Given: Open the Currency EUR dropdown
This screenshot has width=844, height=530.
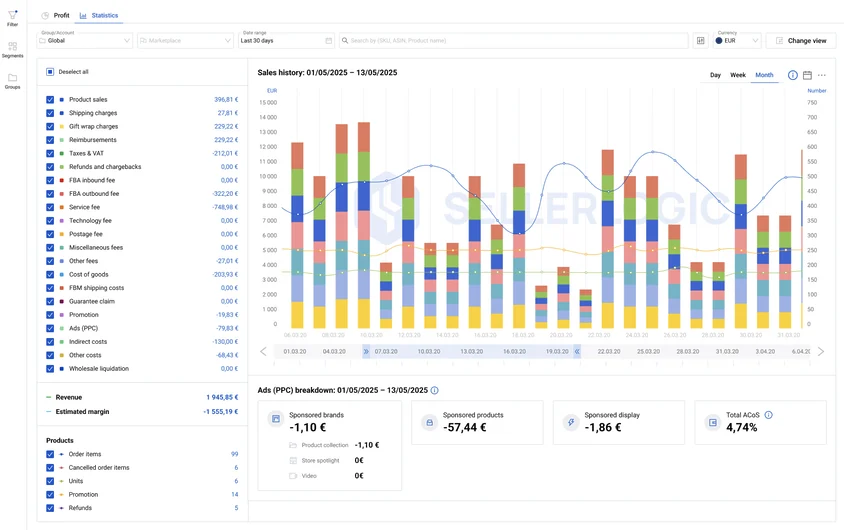Looking at the screenshot, I should point(737,41).
